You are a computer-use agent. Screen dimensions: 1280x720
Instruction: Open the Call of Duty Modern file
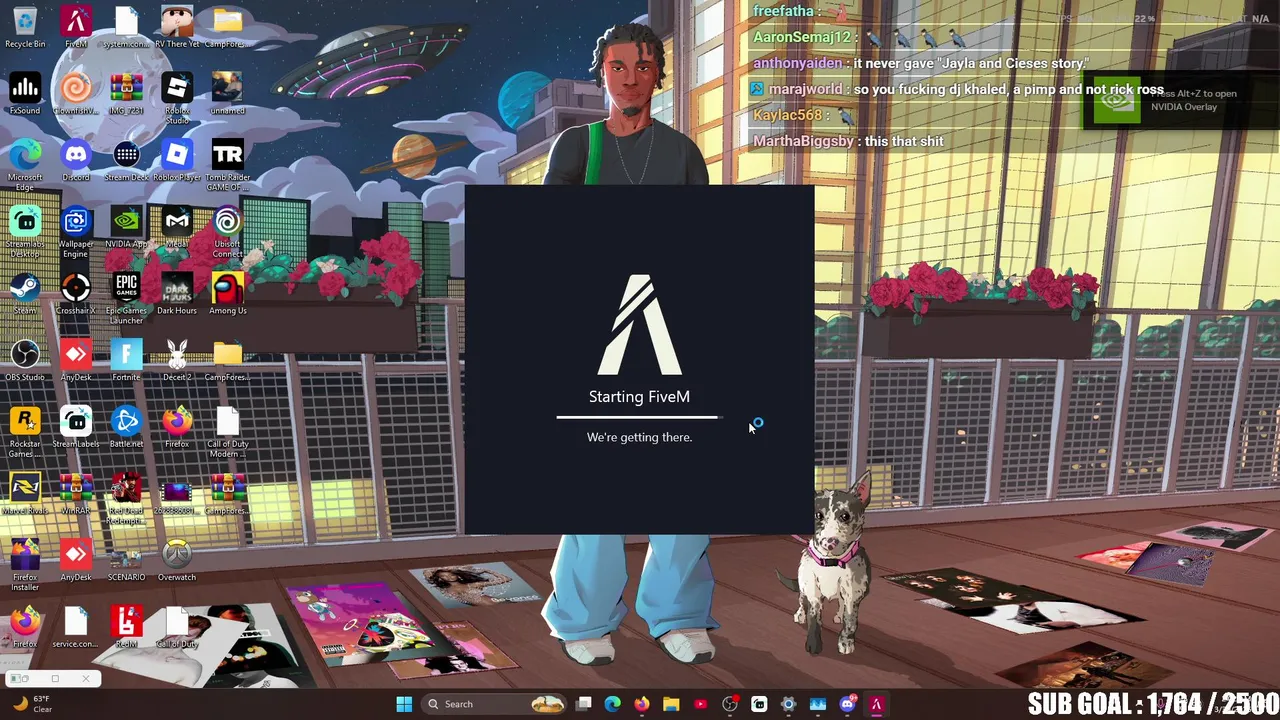228,432
